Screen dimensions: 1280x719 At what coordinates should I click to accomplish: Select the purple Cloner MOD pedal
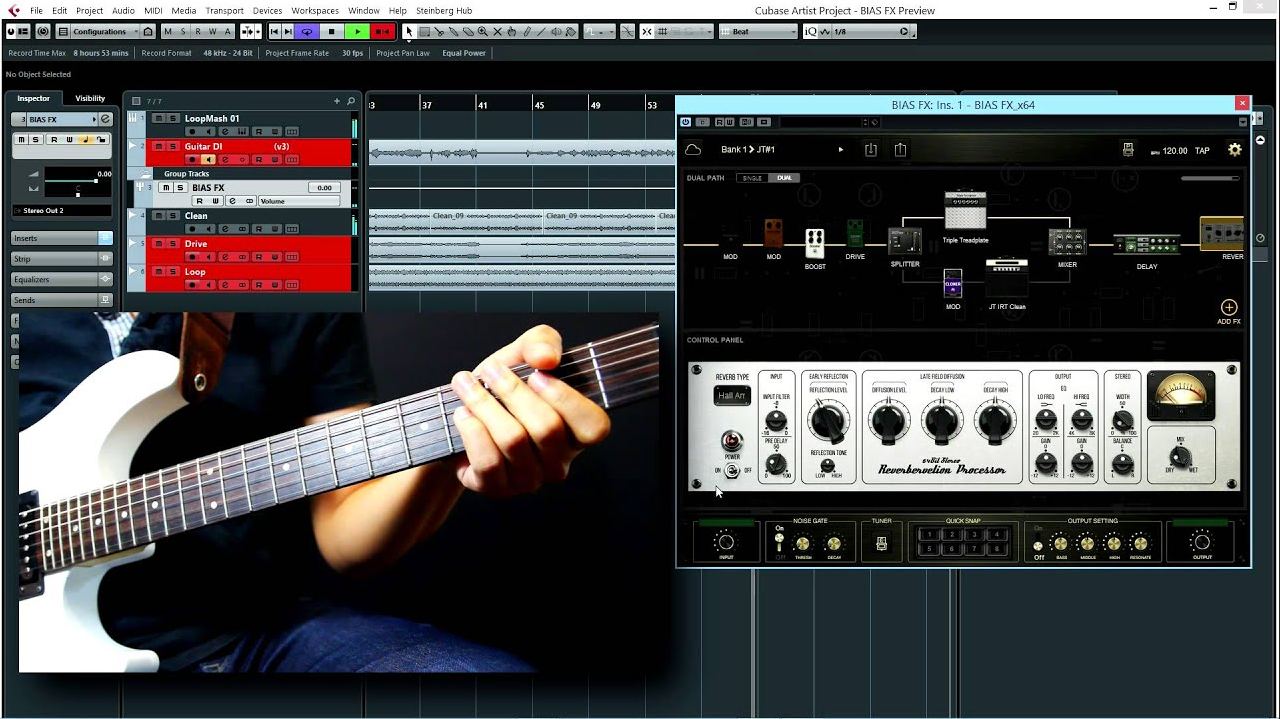tap(953, 284)
